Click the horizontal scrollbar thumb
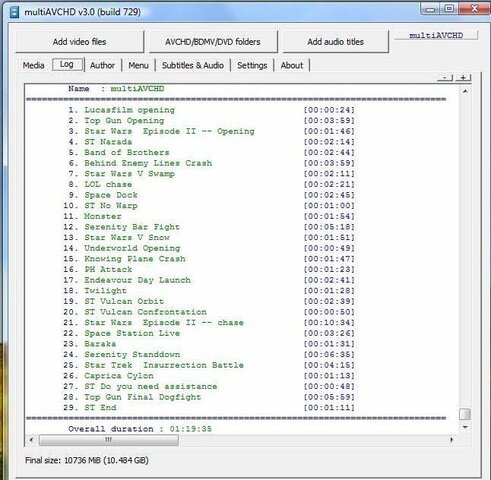This screenshot has width=491, height=480. pos(109,440)
